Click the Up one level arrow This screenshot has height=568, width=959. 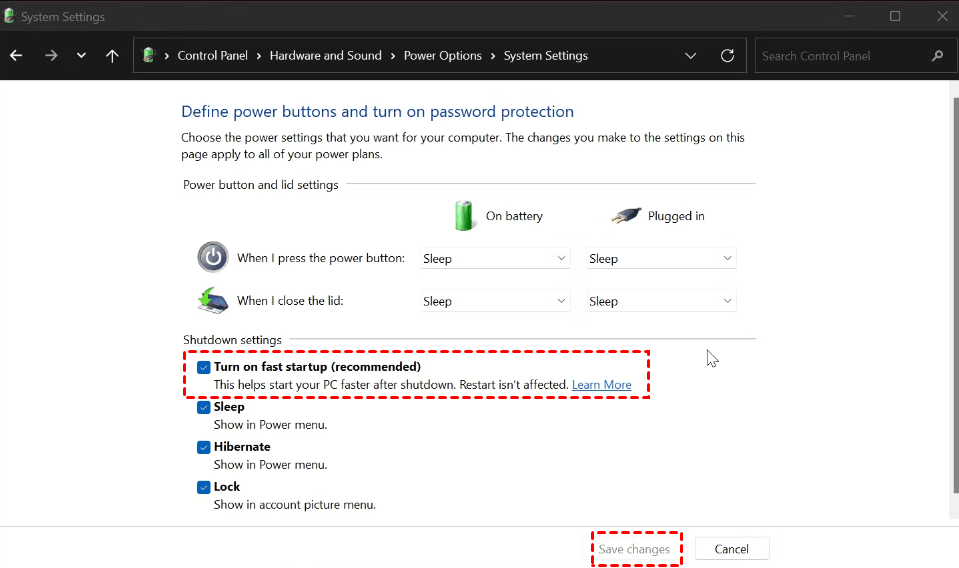tap(112, 56)
